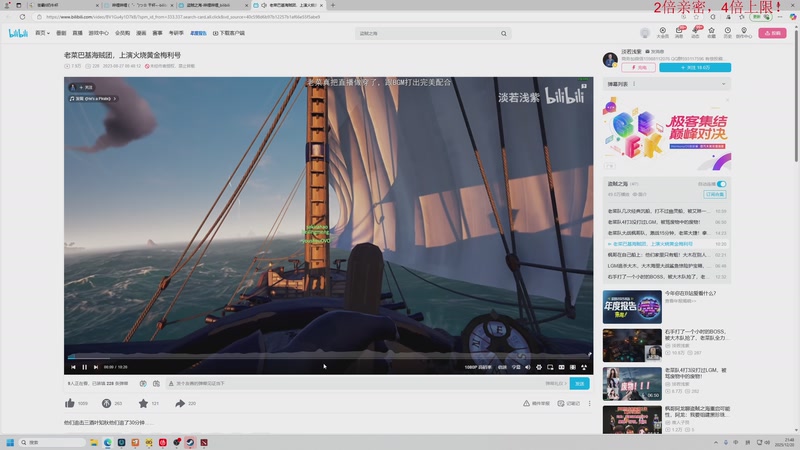Skip to the previous video in player
800x450 pixels.
point(73,367)
